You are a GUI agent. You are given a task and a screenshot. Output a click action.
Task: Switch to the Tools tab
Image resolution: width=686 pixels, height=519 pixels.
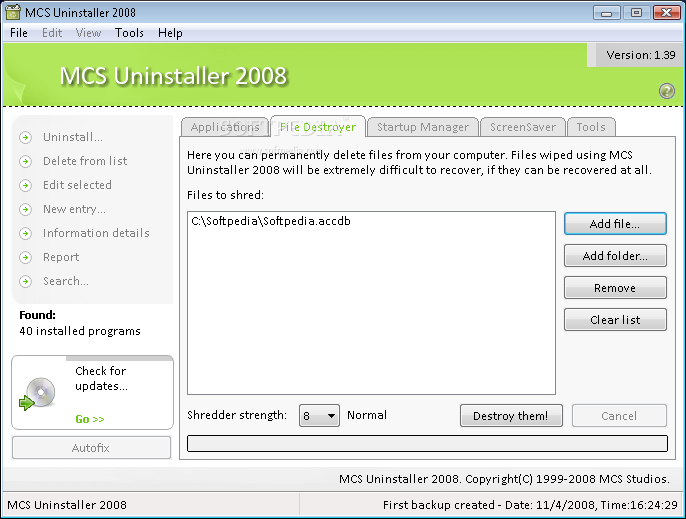pos(591,127)
